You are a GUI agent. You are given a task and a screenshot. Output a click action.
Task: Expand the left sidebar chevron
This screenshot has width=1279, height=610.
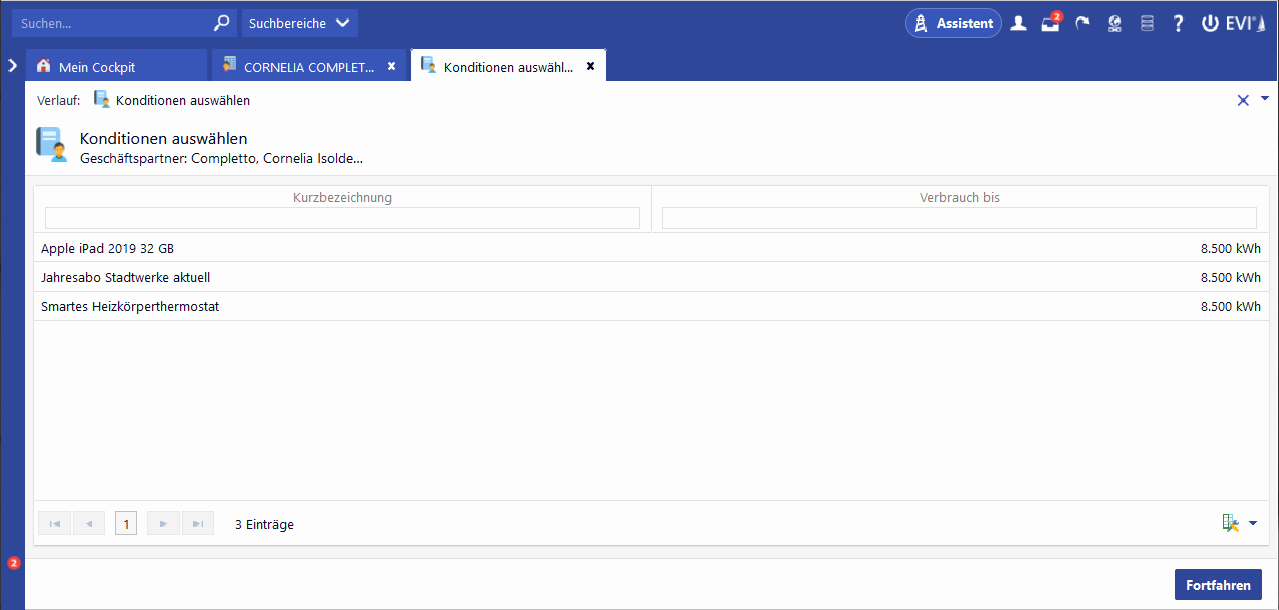tap(12, 65)
